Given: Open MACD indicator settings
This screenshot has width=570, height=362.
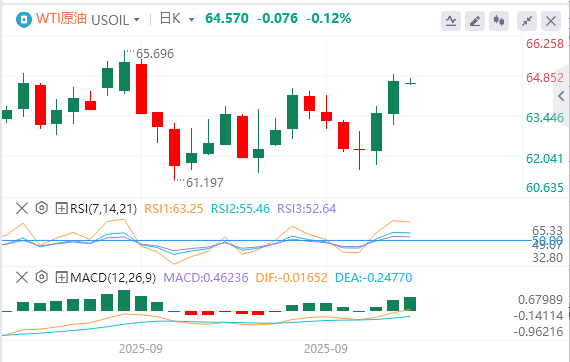Looking at the screenshot, I should [42, 277].
